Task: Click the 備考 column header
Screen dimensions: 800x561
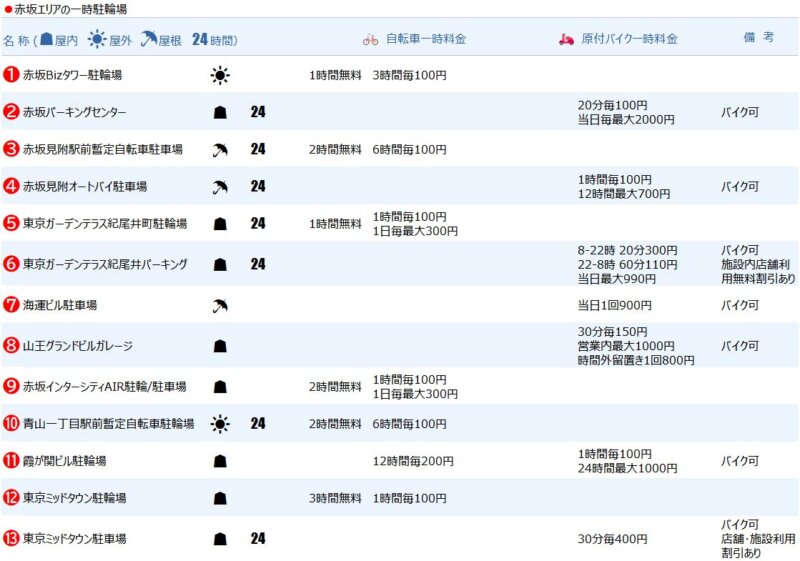Action: point(759,37)
